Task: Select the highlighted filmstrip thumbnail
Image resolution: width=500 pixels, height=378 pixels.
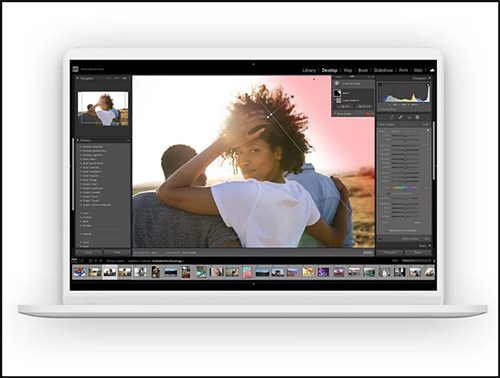Action: tap(110, 272)
